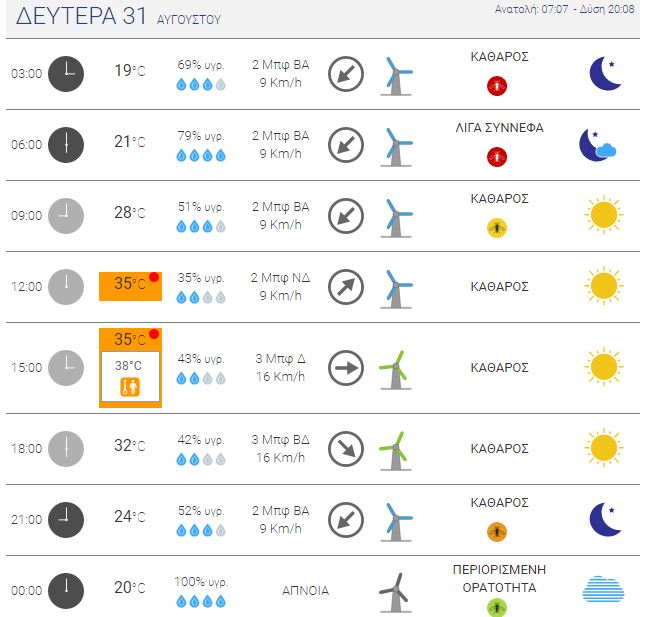Click the sunrise and sunset times text
The image size is (651, 617).
(564, 9)
